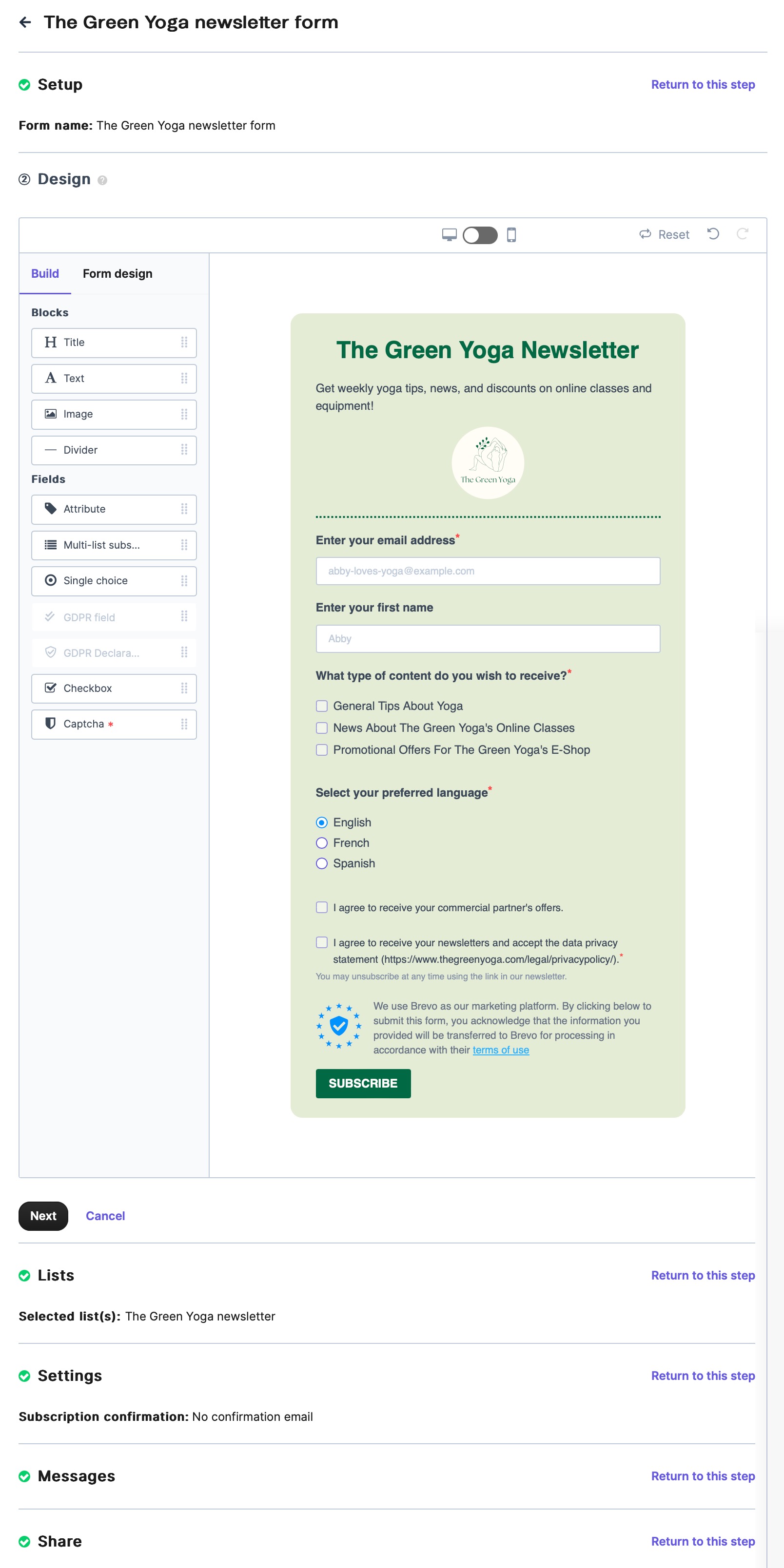
Task: Click the desktop preview monitor icon
Action: [449, 235]
